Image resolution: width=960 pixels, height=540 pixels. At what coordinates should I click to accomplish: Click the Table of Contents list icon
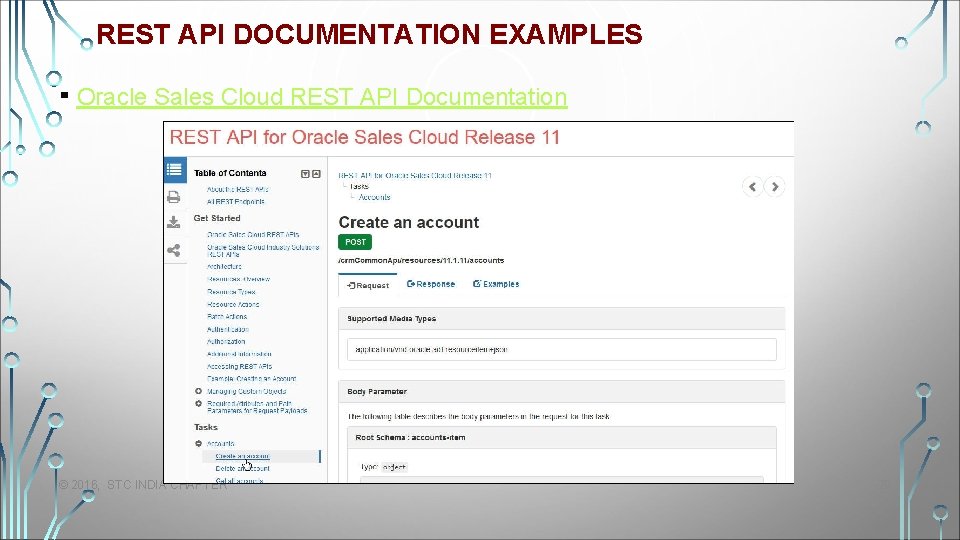(174, 170)
